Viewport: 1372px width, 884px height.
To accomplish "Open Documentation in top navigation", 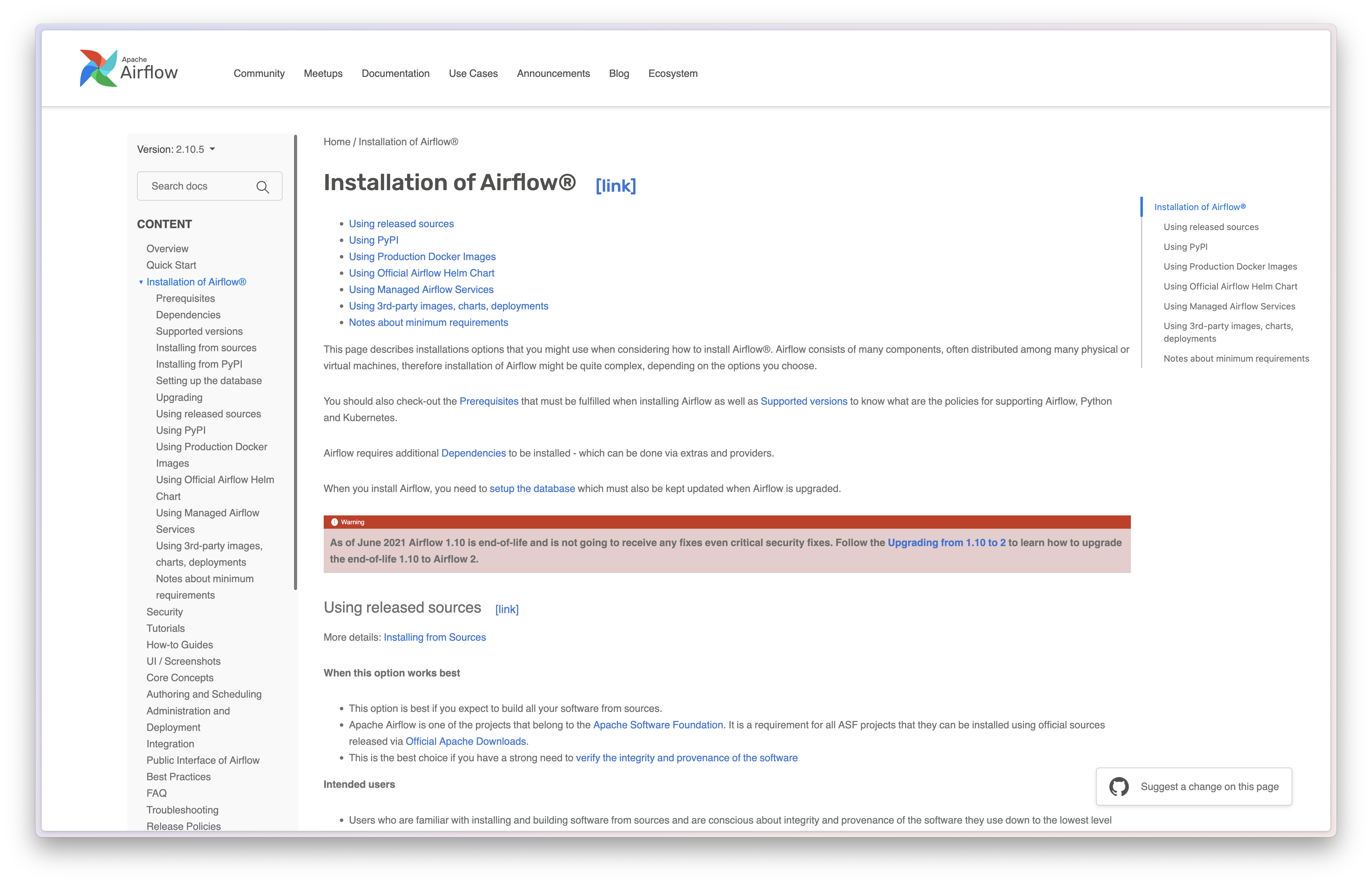I will tap(396, 73).
